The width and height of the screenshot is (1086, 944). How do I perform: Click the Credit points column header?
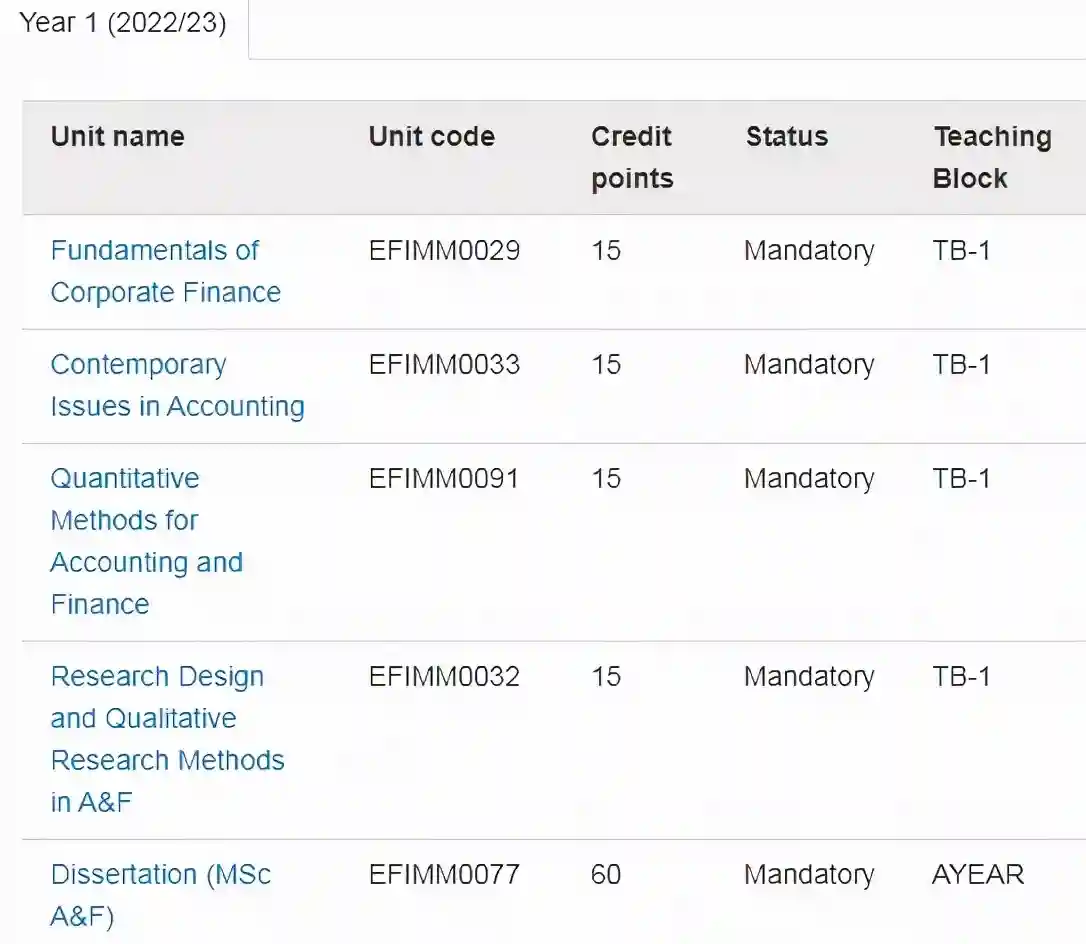(x=632, y=157)
